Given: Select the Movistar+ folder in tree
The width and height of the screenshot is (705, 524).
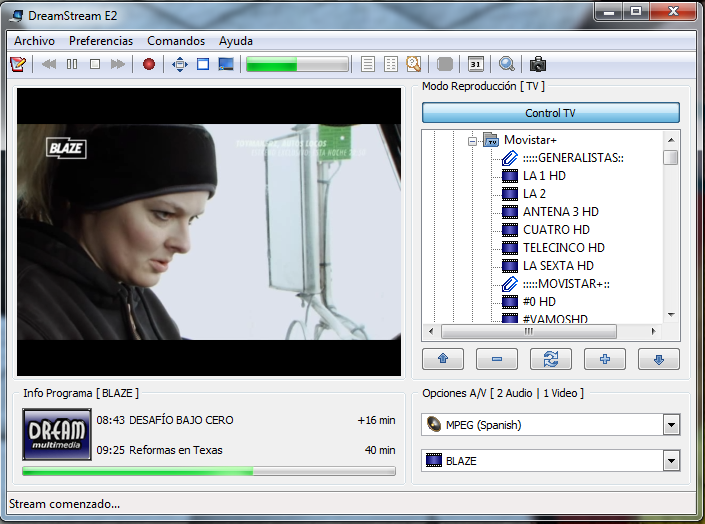Looking at the screenshot, I should tap(530, 140).
